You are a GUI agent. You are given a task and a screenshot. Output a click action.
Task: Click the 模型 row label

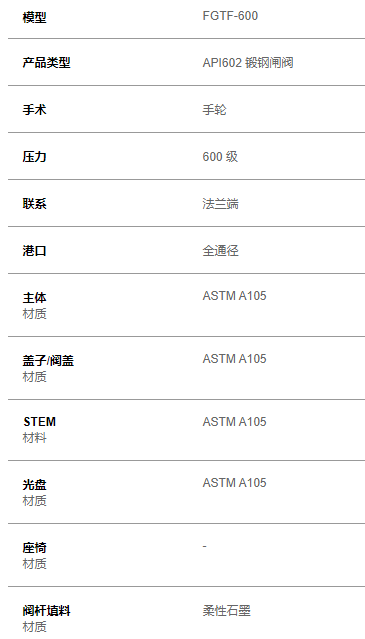click(x=35, y=18)
